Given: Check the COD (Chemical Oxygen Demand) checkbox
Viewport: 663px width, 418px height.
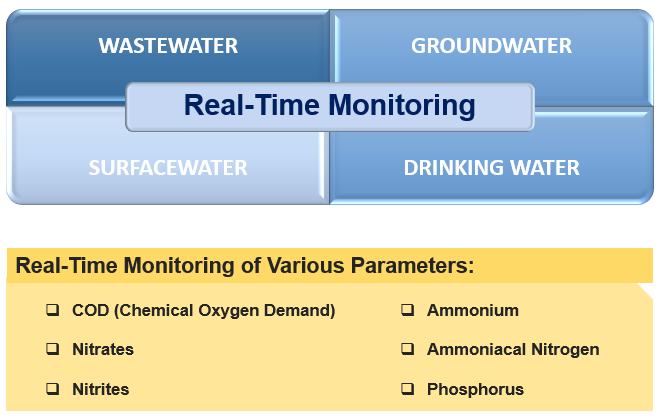Looking at the screenshot, I should (x=53, y=310).
